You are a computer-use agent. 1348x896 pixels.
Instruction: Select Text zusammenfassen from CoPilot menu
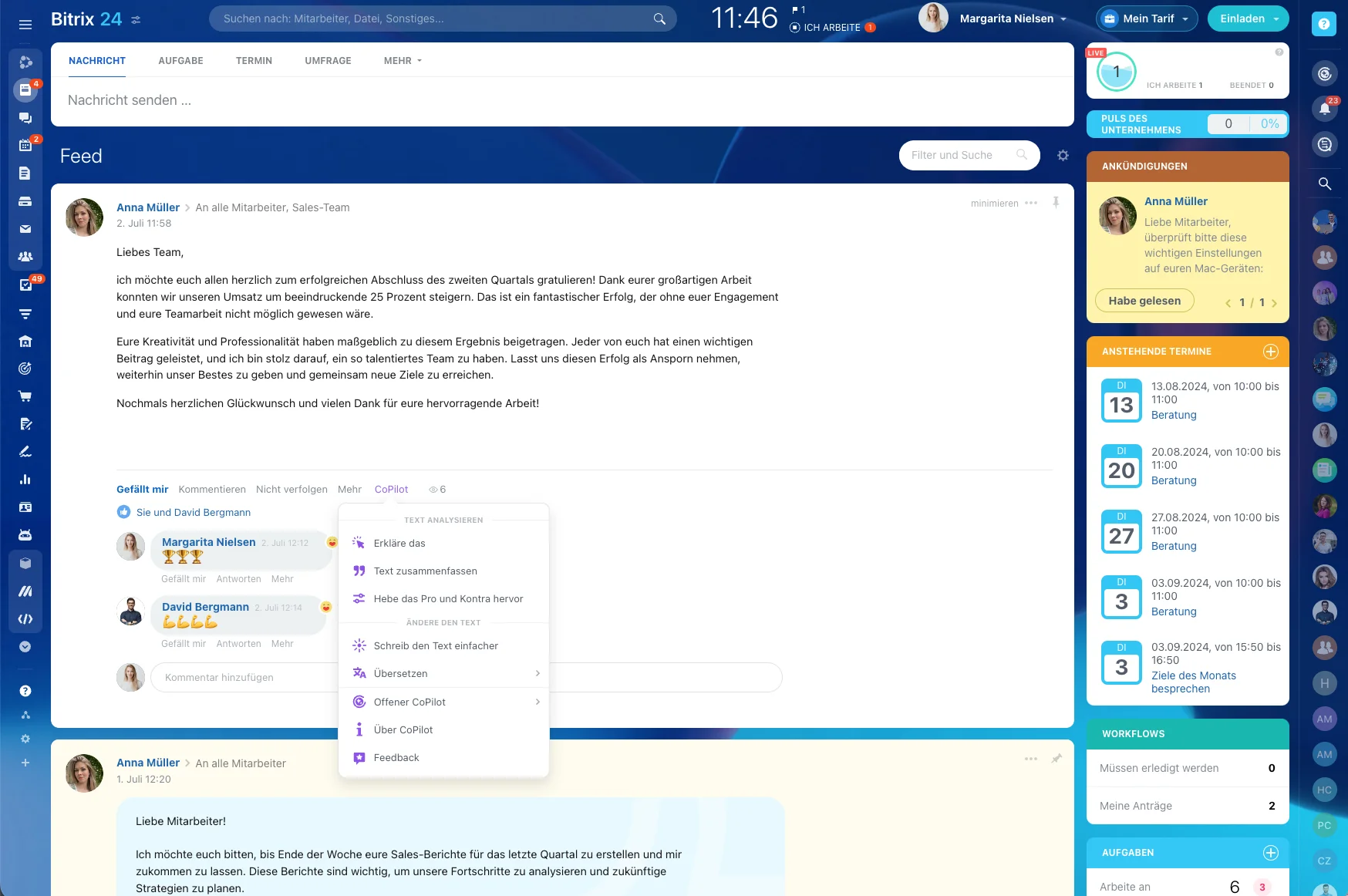coord(425,571)
